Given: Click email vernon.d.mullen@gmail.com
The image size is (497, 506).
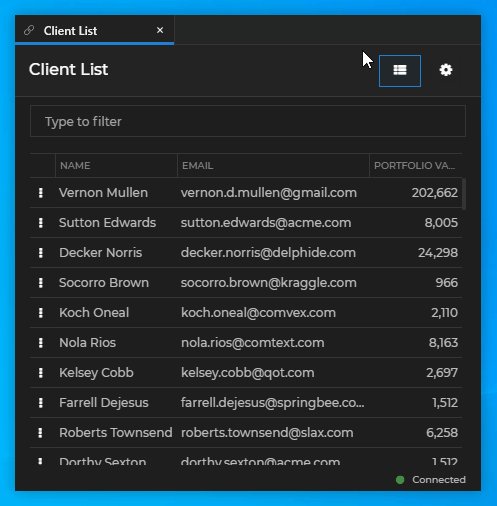Looking at the screenshot, I should (269, 193).
